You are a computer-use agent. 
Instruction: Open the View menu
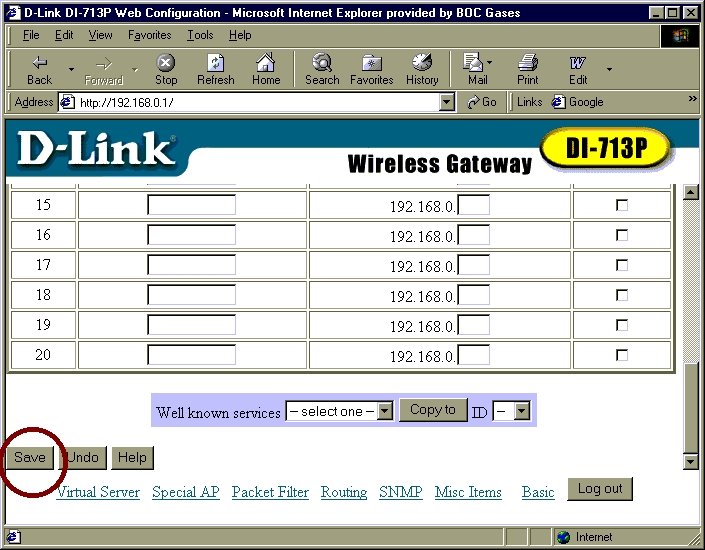(100, 35)
